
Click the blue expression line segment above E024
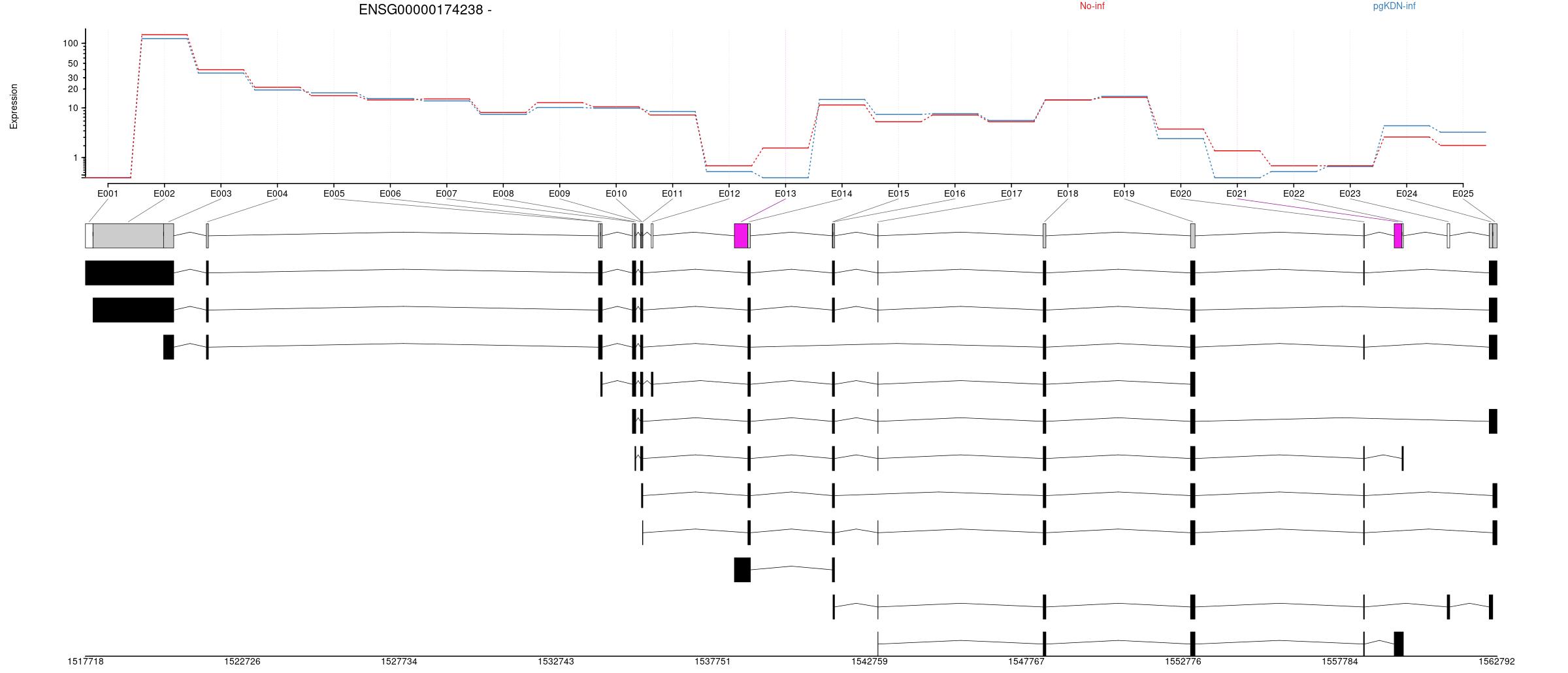(x=1407, y=125)
